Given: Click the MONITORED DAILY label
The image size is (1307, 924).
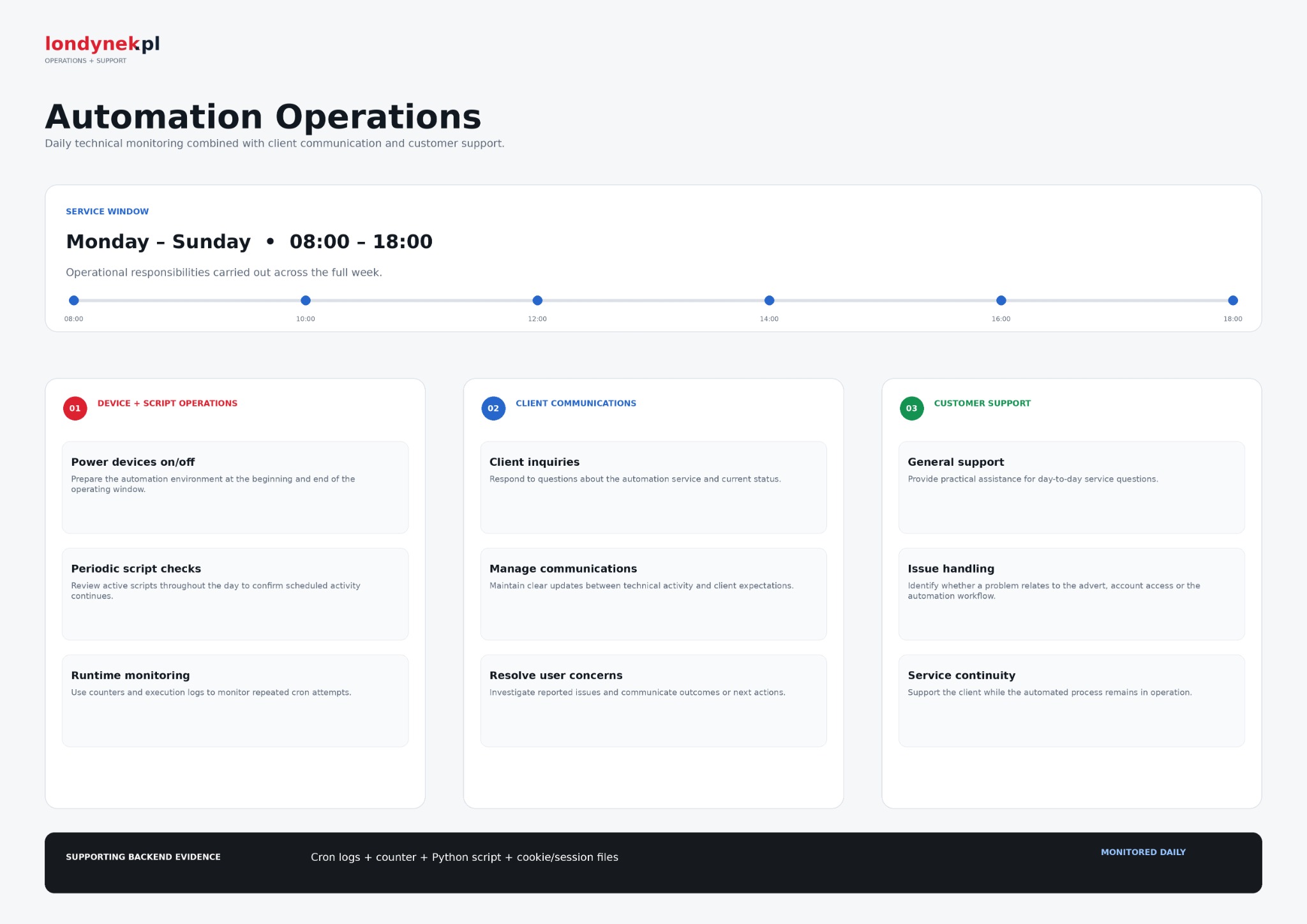Looking at the screenshot, I should (1143, 852).
